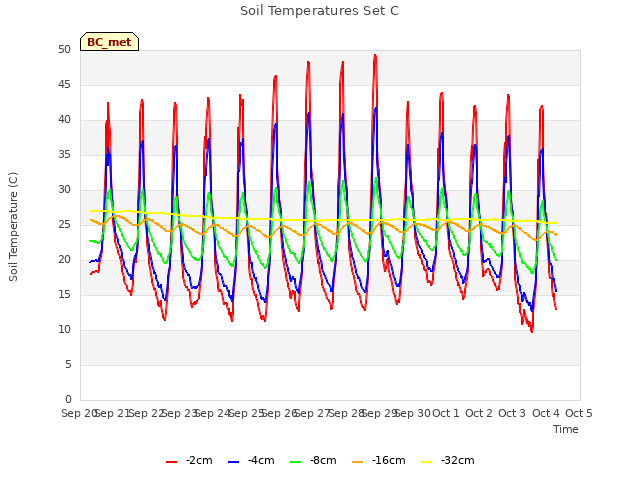Click the 5 y-axis tick label
Screen dimensions: 640x480
[68, 364]
